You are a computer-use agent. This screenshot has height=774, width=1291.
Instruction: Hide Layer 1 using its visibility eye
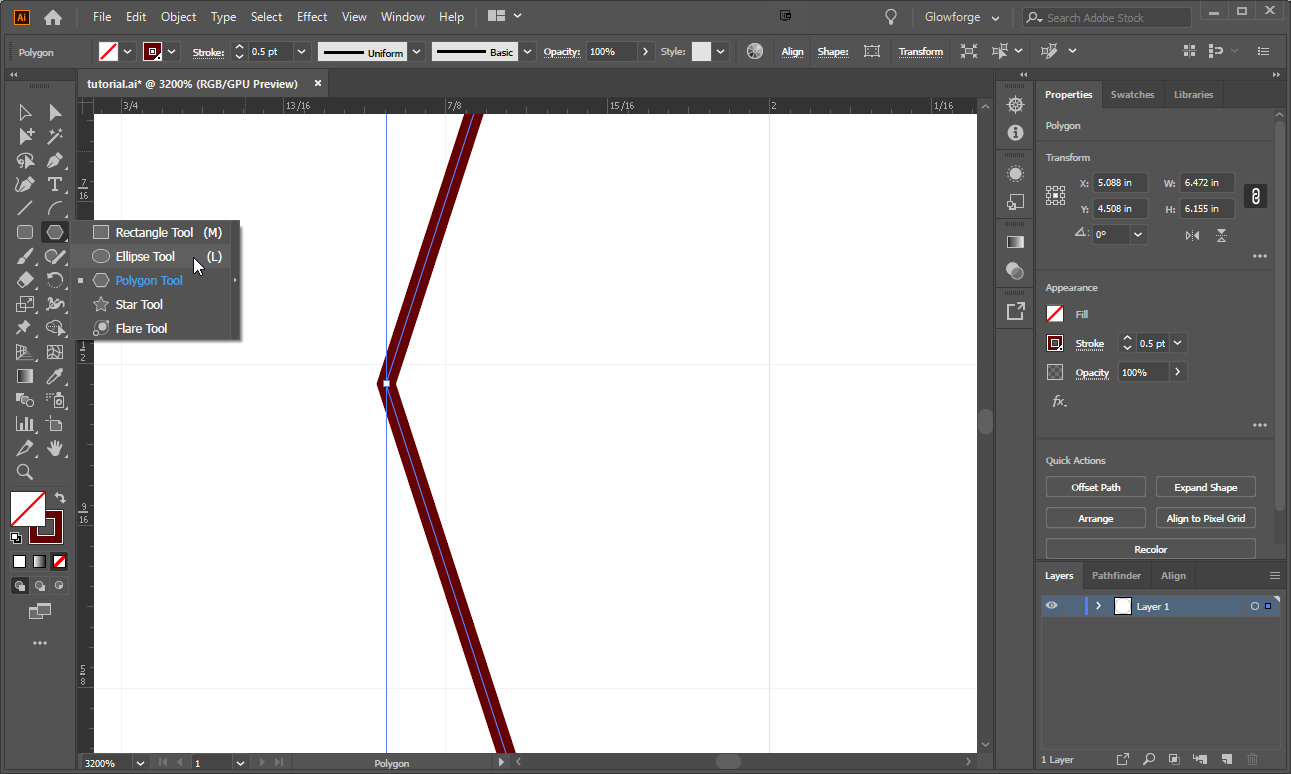click(1051, 606)
